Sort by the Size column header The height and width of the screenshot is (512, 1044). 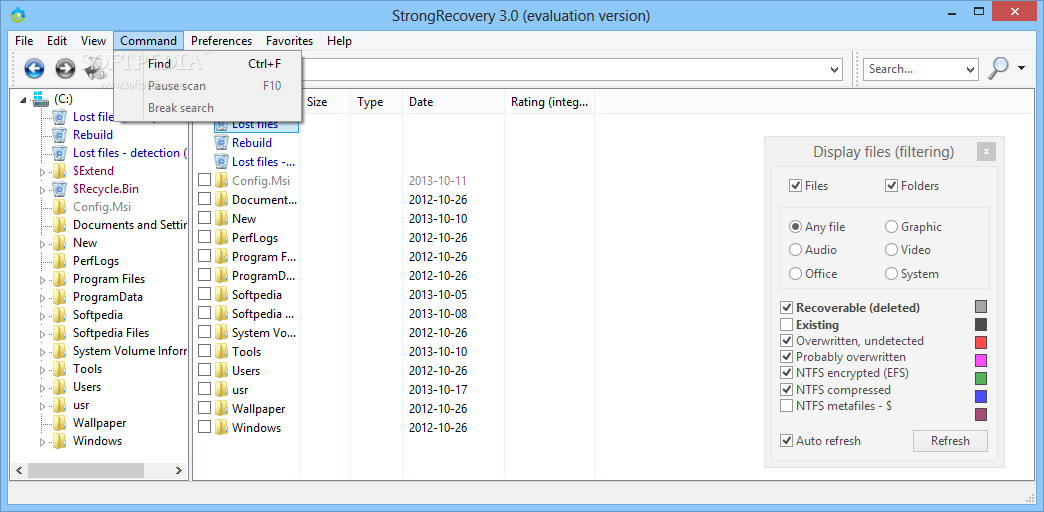pos(325,102)
